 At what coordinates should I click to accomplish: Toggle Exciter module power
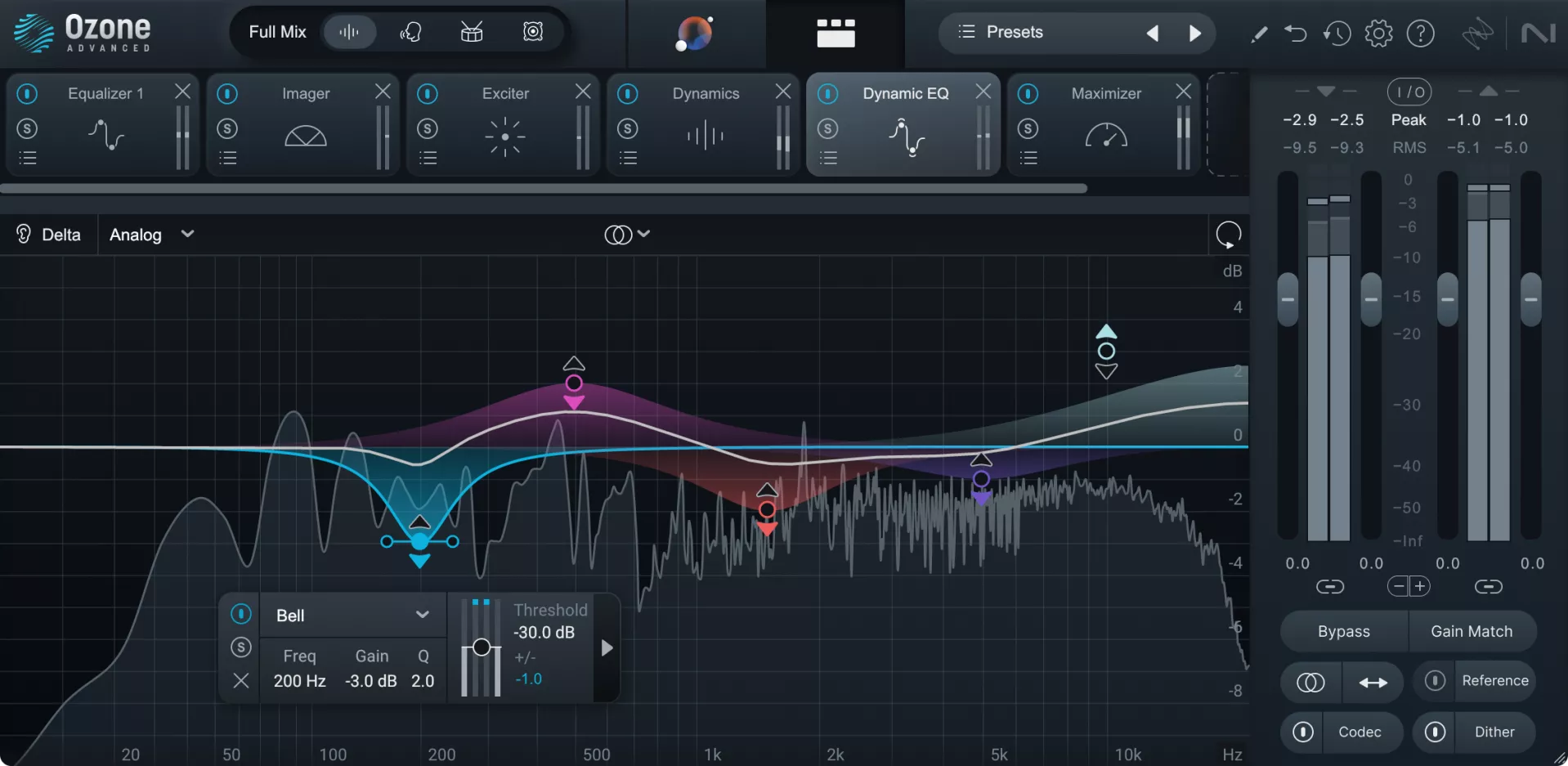click(x=428, y=94)
